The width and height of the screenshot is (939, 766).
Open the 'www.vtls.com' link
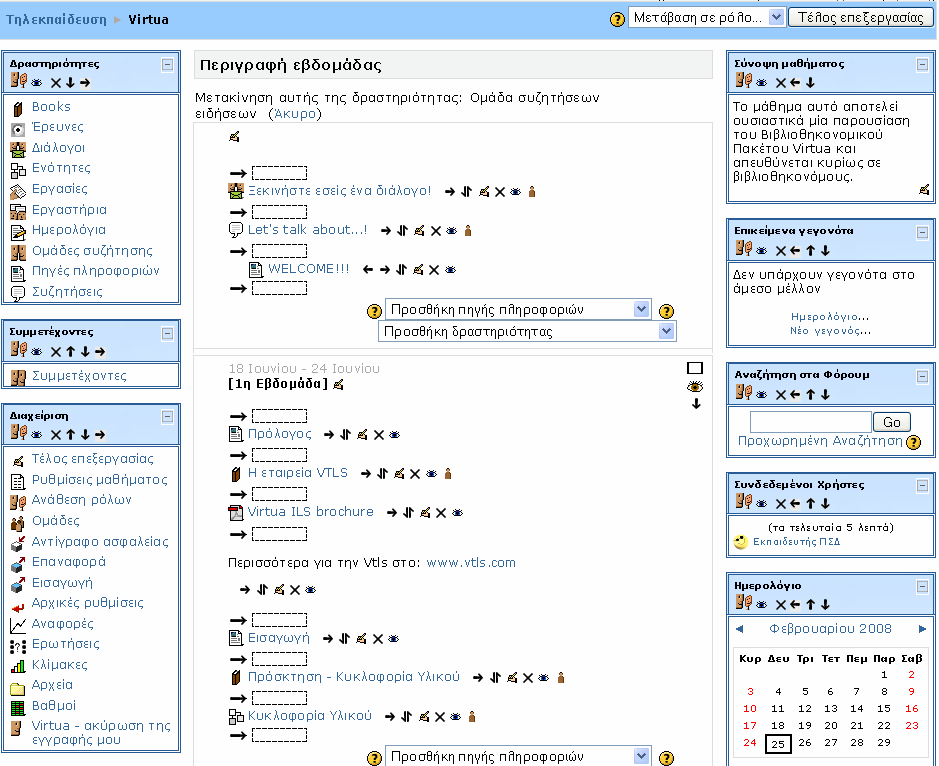click(471, 563)
